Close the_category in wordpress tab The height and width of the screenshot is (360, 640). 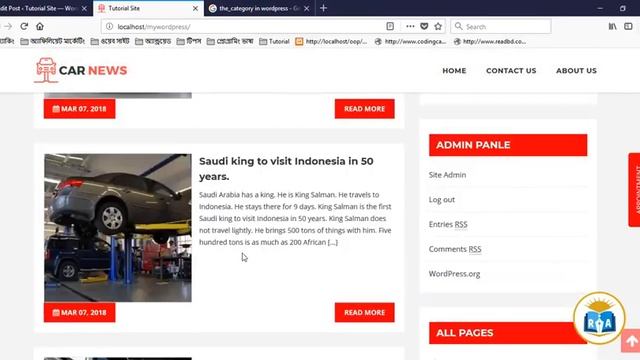[307, 8]
